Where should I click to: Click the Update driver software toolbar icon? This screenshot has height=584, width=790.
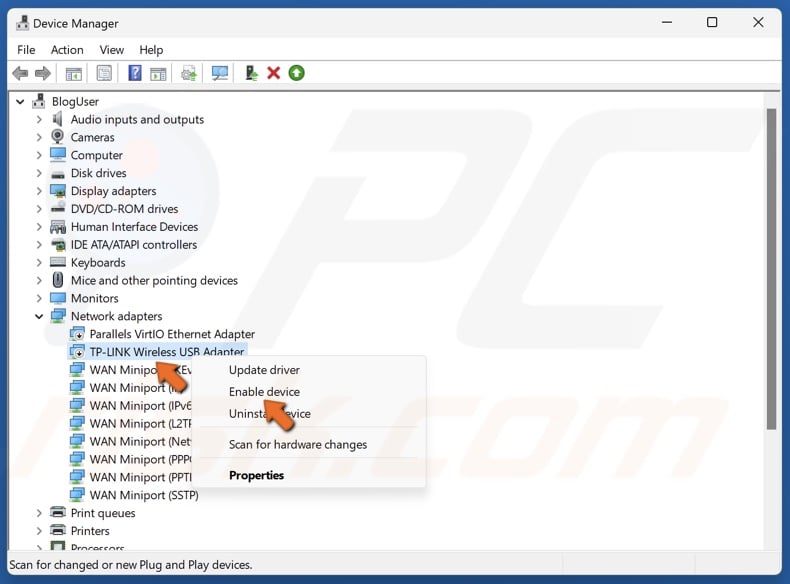(189, 74)
